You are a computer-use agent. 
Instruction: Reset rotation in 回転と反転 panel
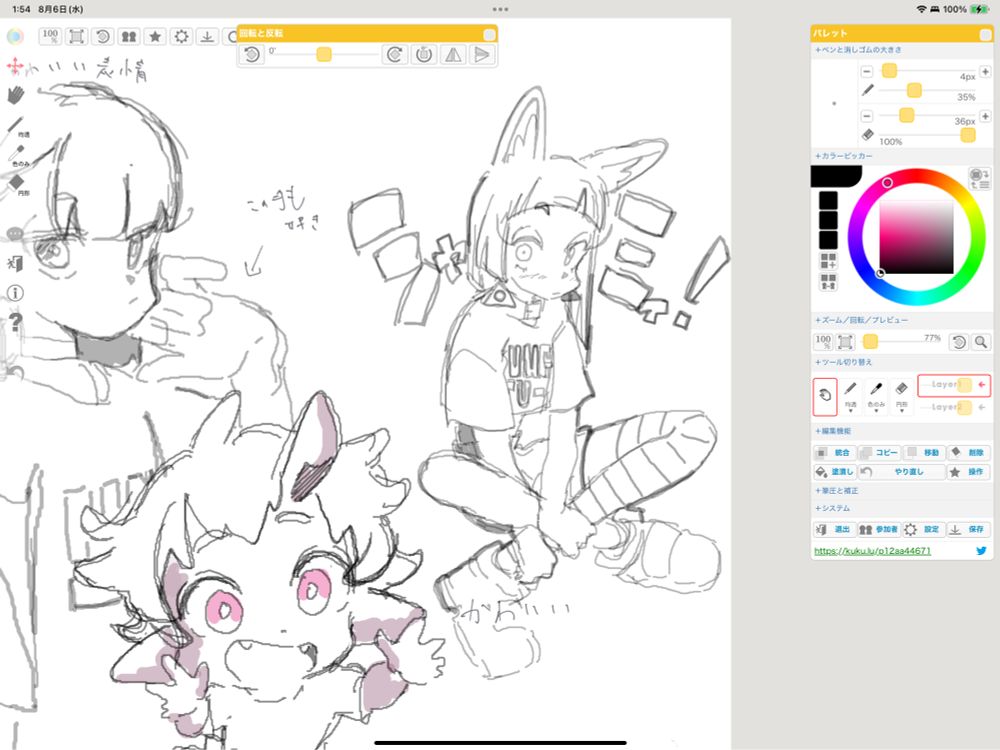click(x=423, y=55)
